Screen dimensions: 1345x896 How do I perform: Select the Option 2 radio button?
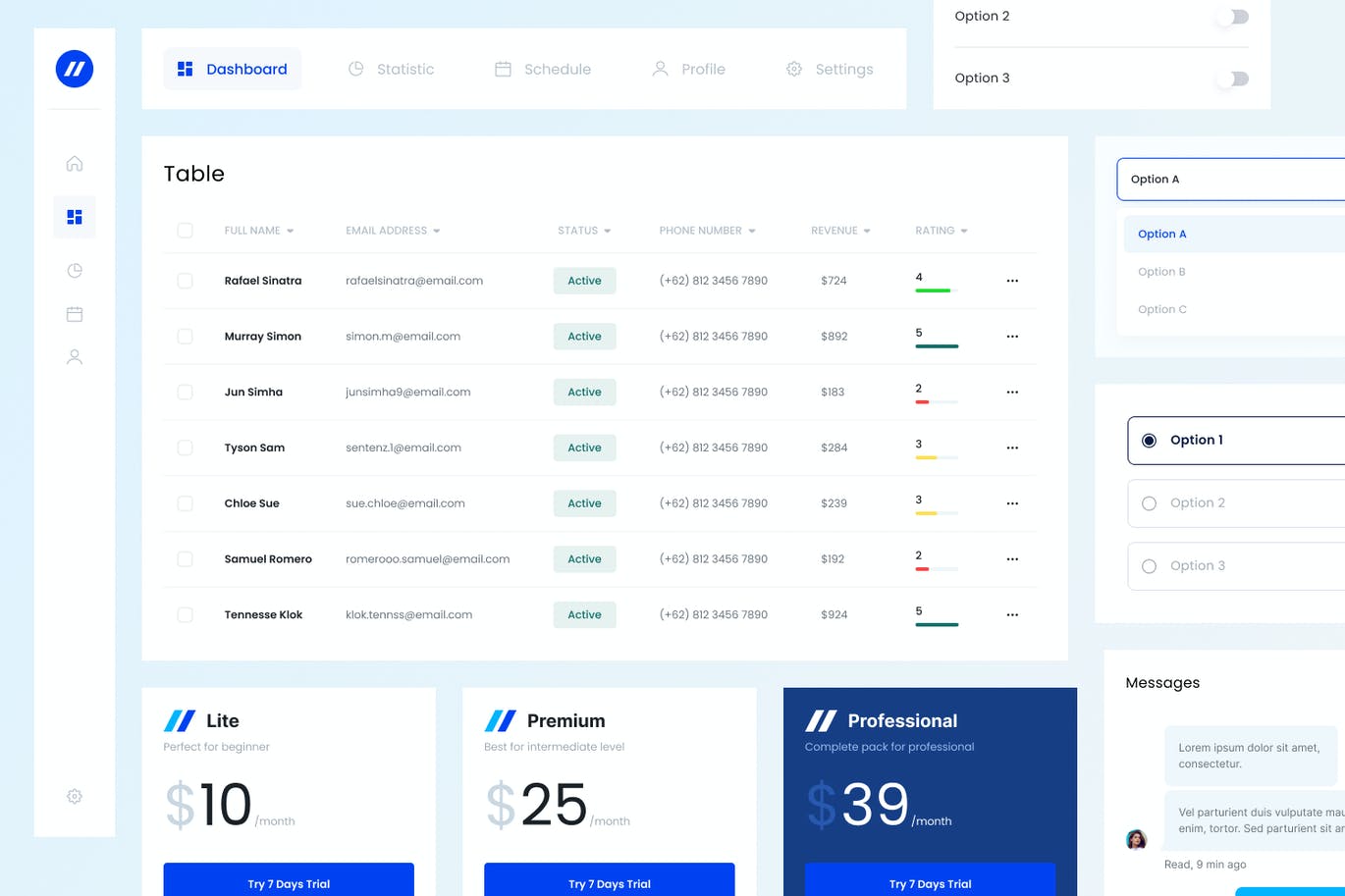(x=1149, y=503)
